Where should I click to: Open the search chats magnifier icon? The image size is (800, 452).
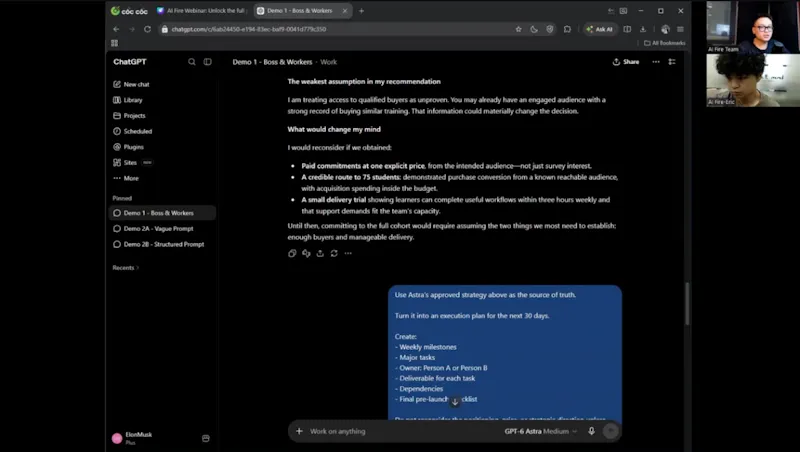click(192, 62)
